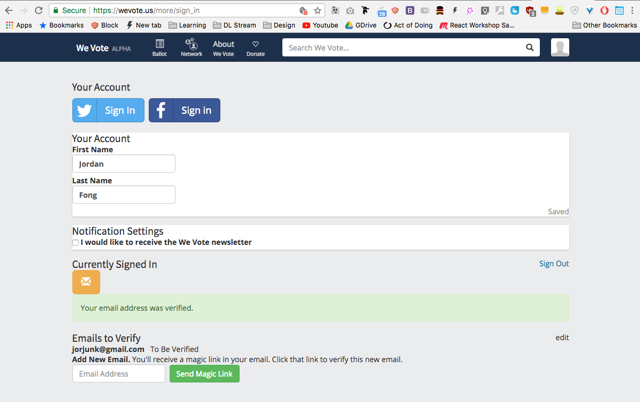The height and width of the screenshot is (402, 640).
Task: Focus the Last Name field
Action: (124, 195)
